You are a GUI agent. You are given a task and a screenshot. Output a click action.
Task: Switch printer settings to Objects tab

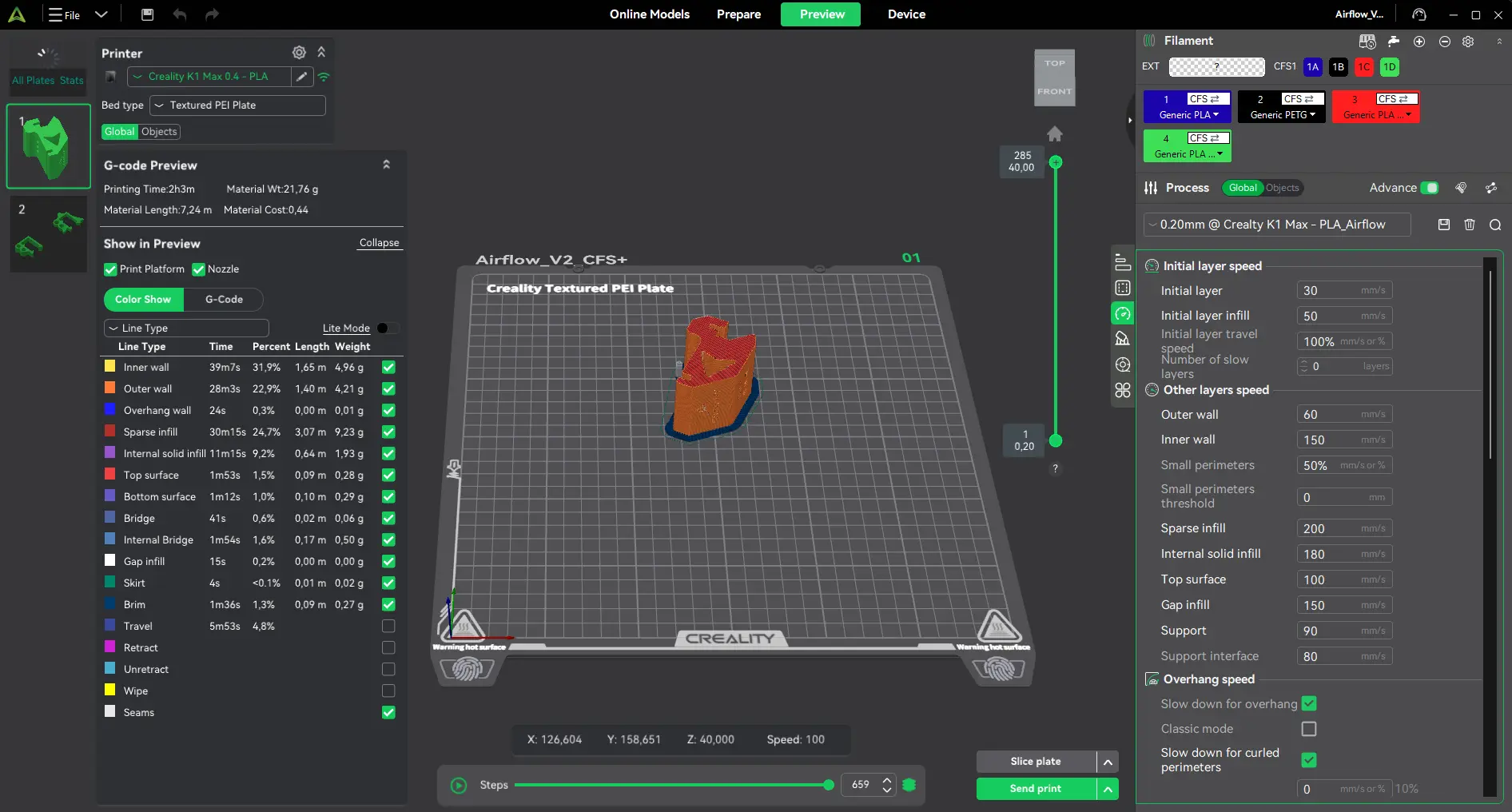[x=159, y=132]
